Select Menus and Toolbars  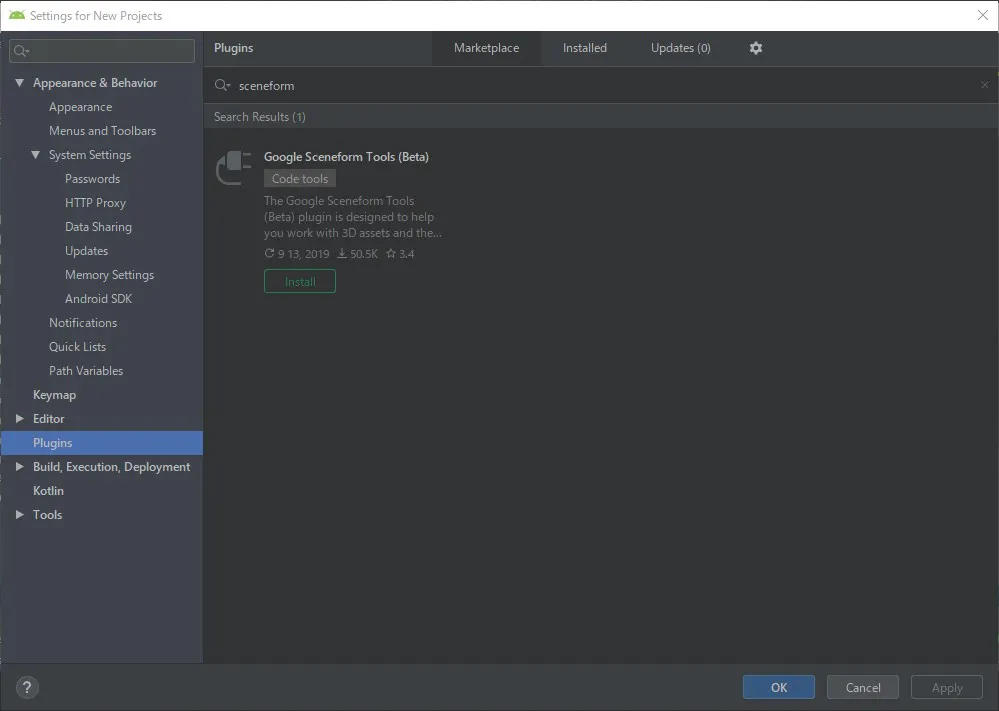coord(102,131)
